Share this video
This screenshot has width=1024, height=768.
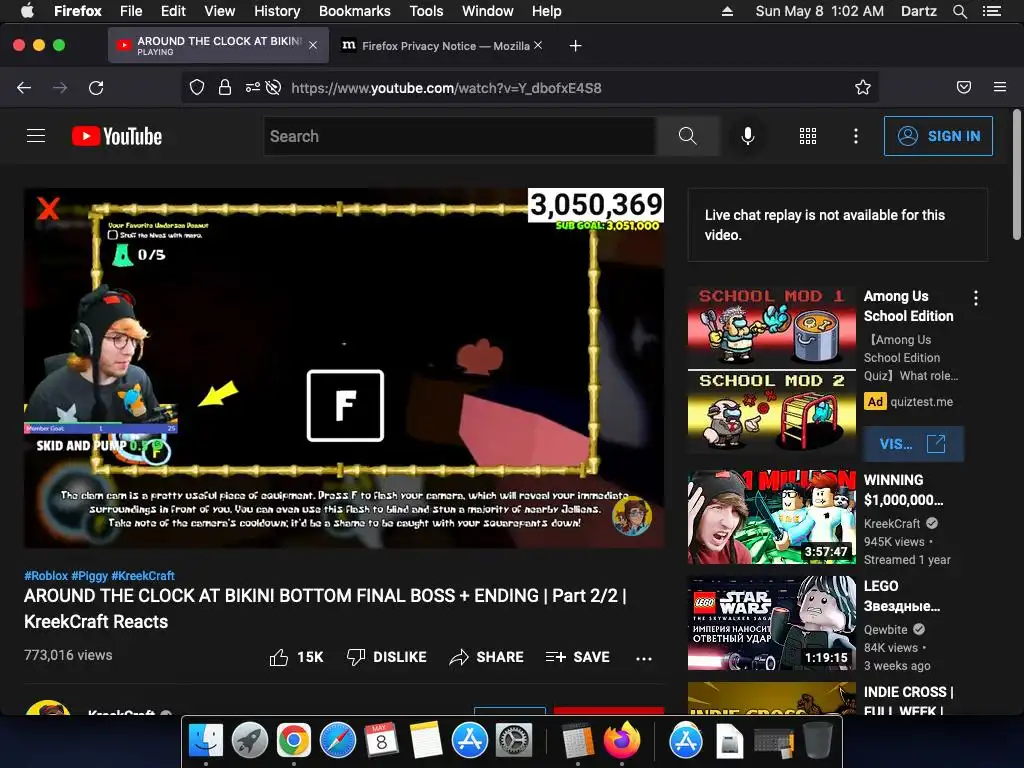pyautogui.click(x=487, y=657)
